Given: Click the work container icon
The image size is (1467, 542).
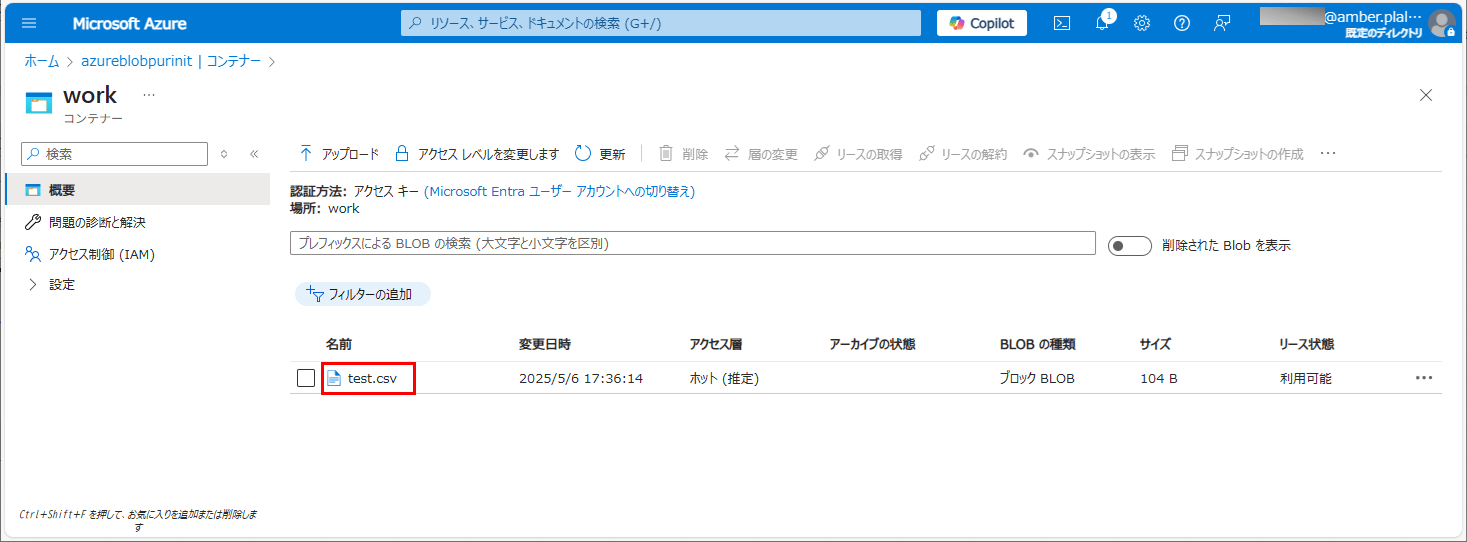Looking at the screenshot, I should 39,103.
